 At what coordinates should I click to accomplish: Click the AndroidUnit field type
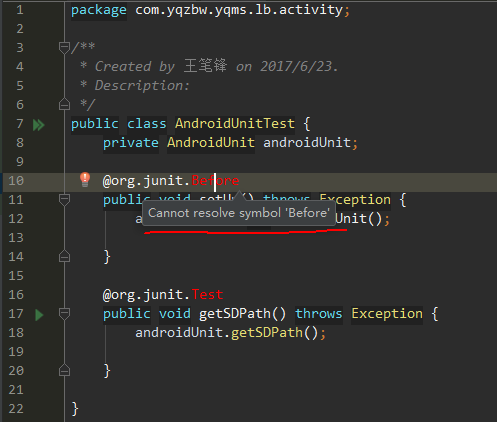click(x=211, y=143)
